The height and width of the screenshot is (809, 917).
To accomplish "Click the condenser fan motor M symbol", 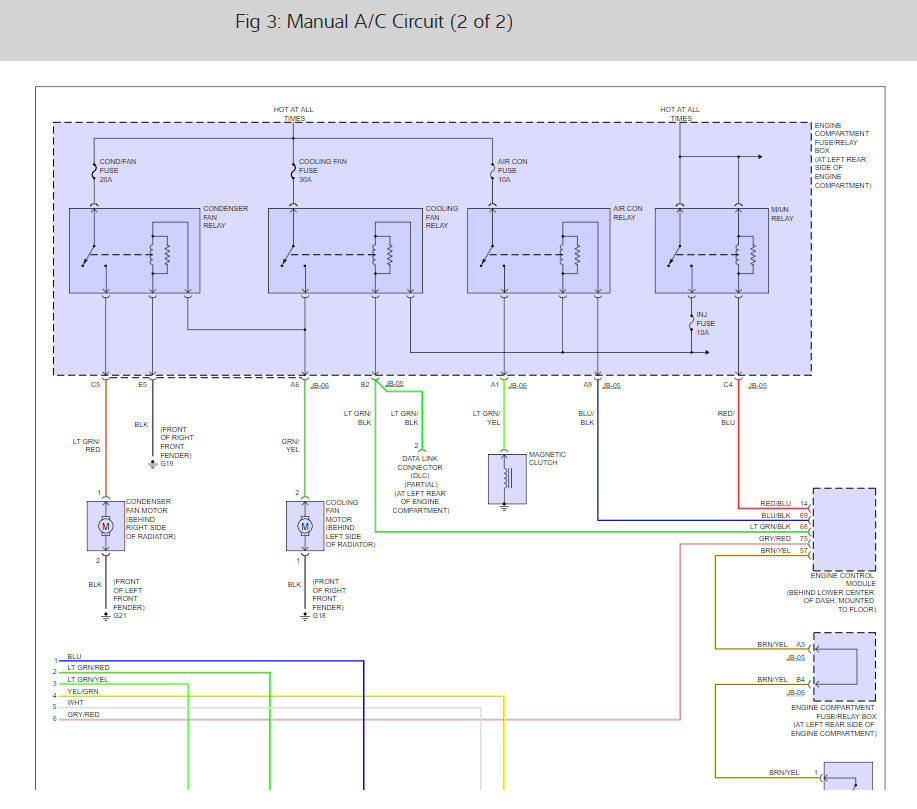I will pos(106,526).
